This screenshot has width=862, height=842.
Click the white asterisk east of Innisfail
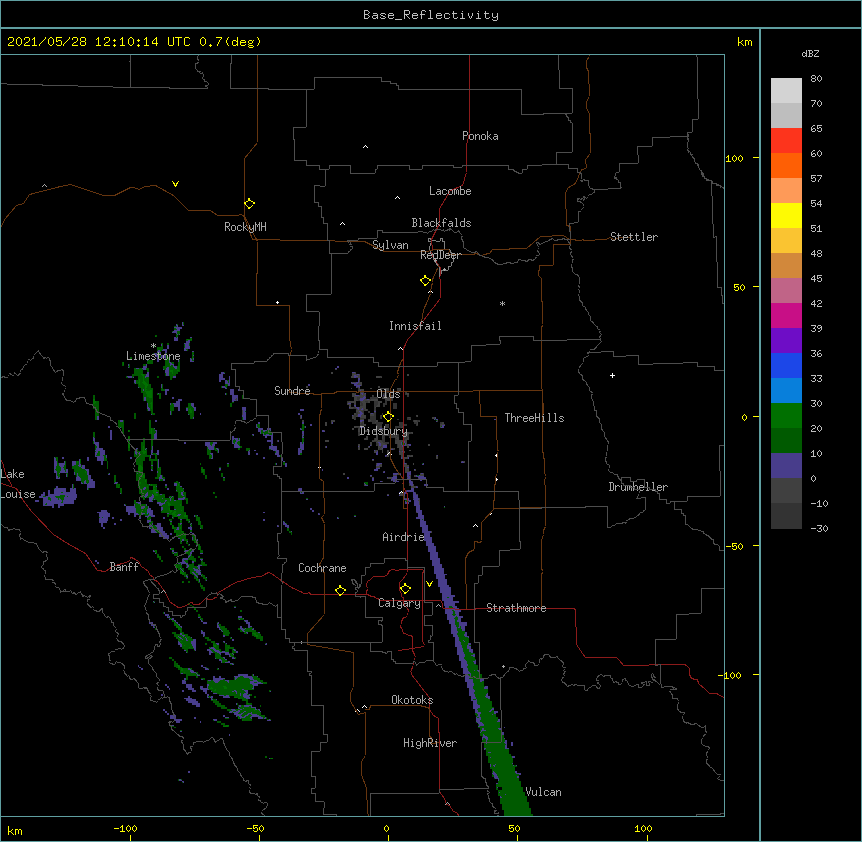click(502, 303)
